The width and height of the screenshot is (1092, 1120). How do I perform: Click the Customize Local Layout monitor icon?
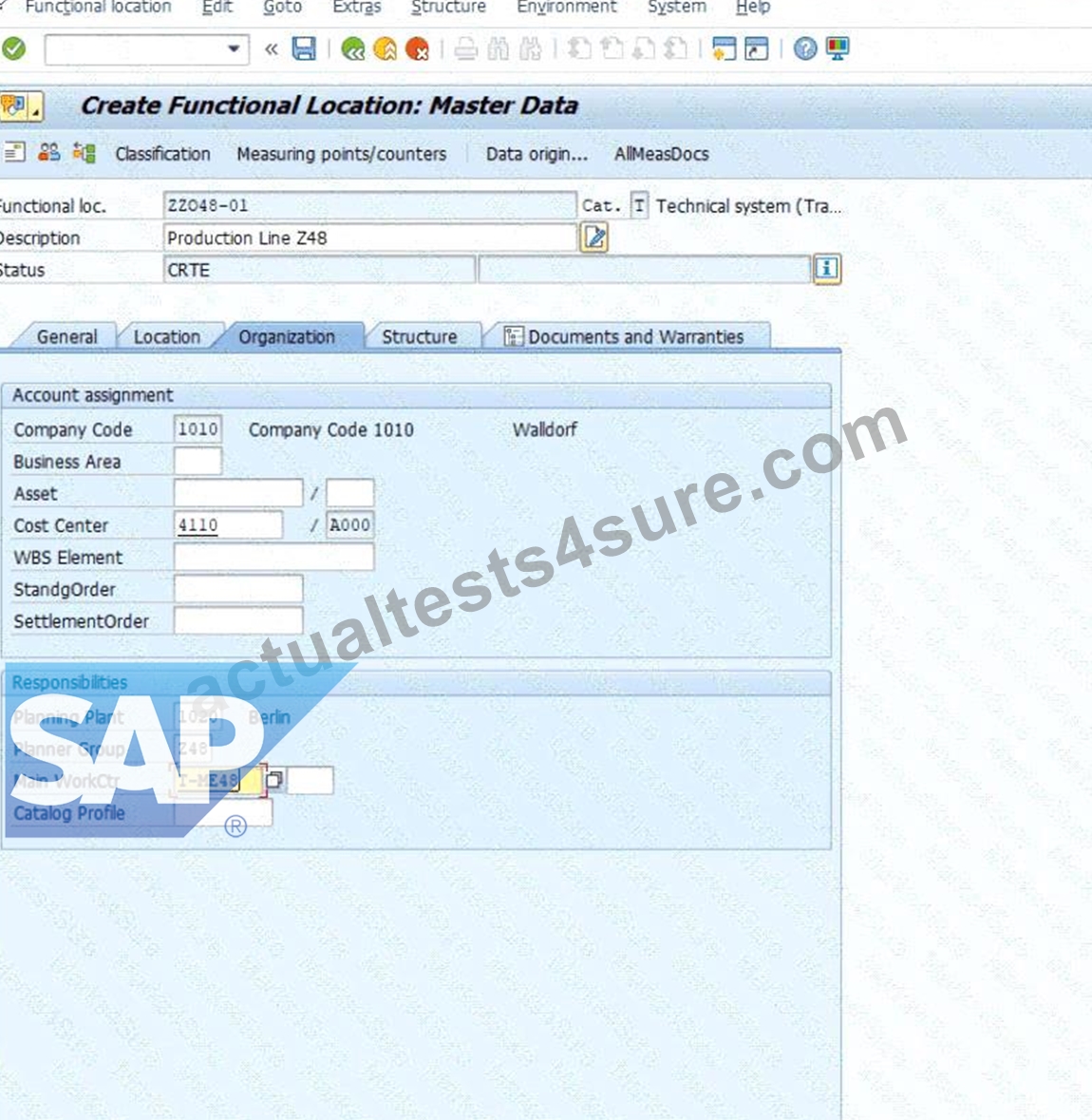coord(837,48)
